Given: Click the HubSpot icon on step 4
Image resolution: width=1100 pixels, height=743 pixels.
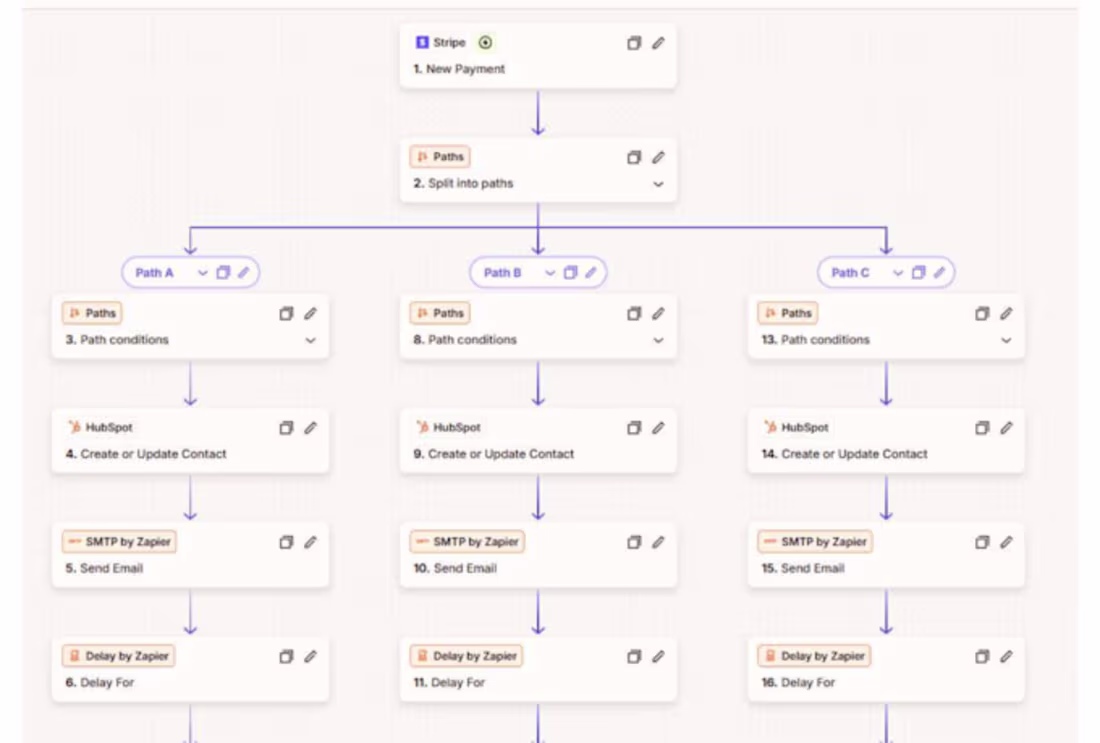Looking at the screenshot, I should (x=72, y=427).
